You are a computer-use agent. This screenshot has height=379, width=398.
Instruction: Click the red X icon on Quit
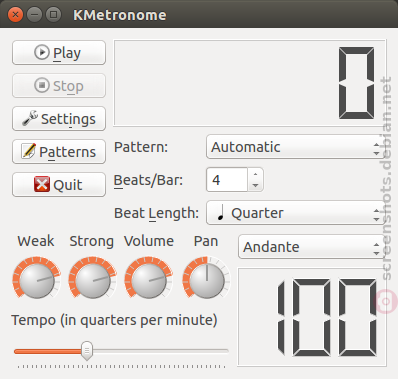coord(42,184)
